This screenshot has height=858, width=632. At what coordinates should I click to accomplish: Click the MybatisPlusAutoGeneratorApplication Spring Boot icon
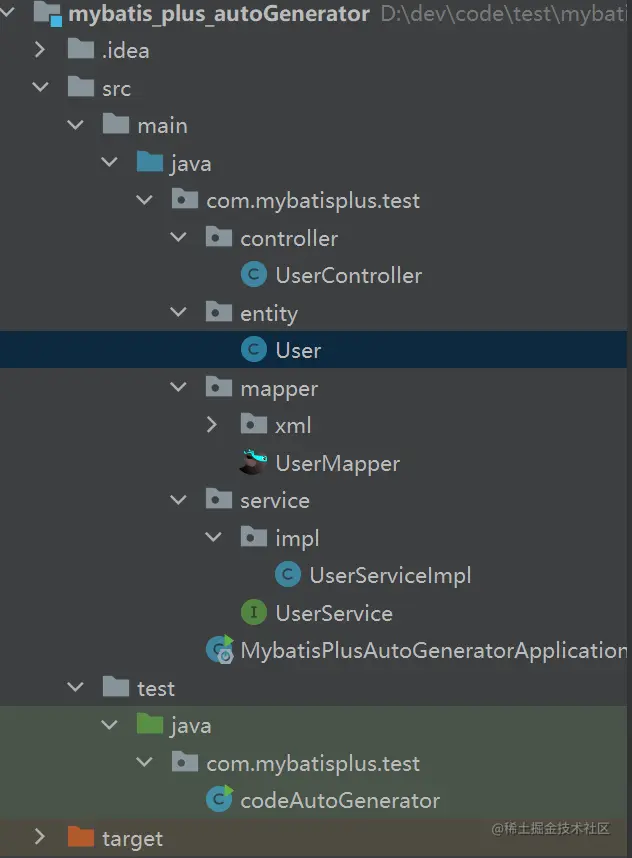(220, 650)
